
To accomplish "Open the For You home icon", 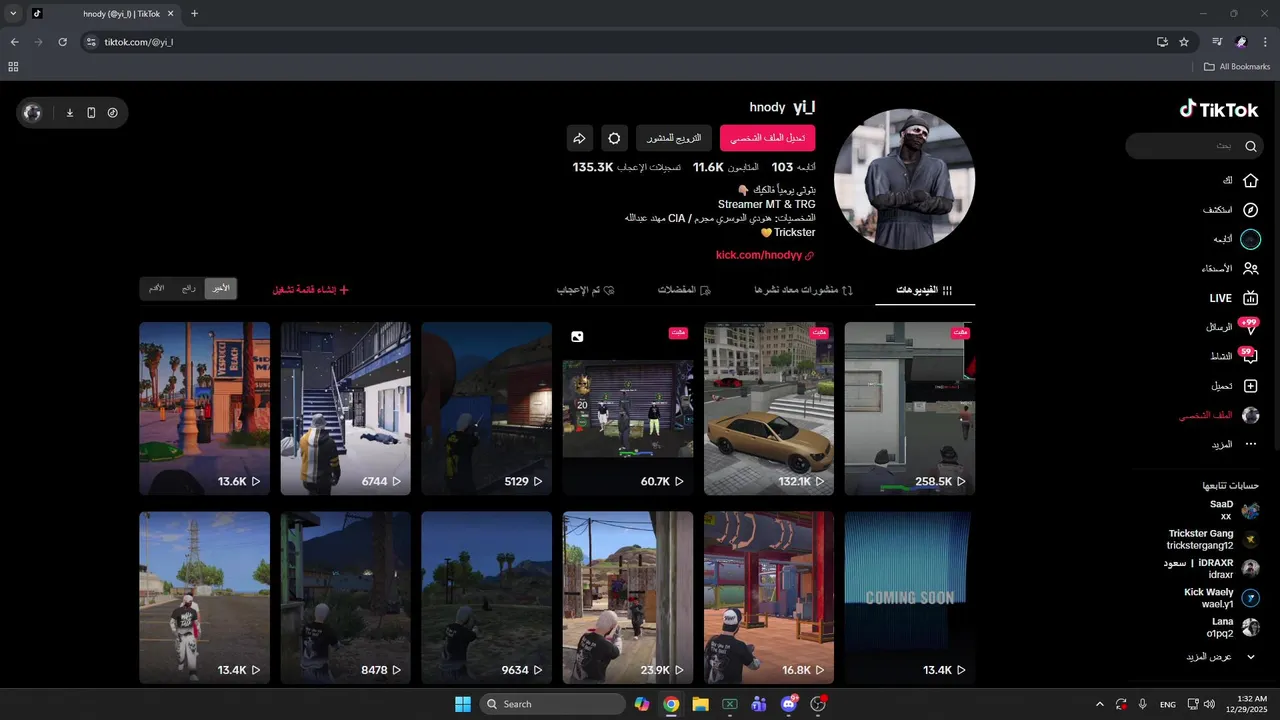I will click(1250, 181).
